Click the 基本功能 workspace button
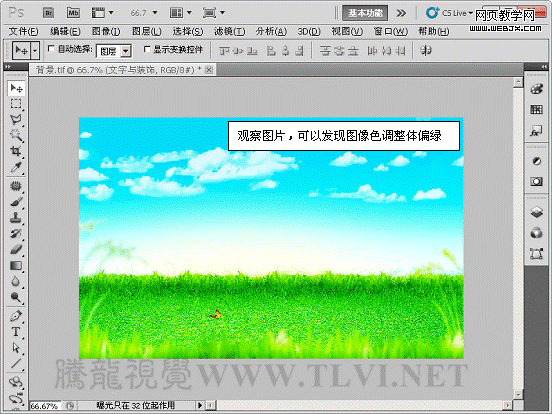This screenshot has height=414, width=552. point(365,13)
